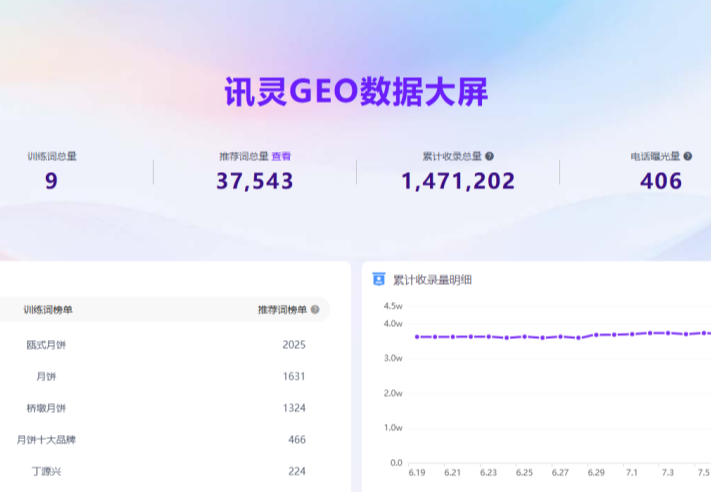Click the chart data point at 6.27

tap(560, 337)
